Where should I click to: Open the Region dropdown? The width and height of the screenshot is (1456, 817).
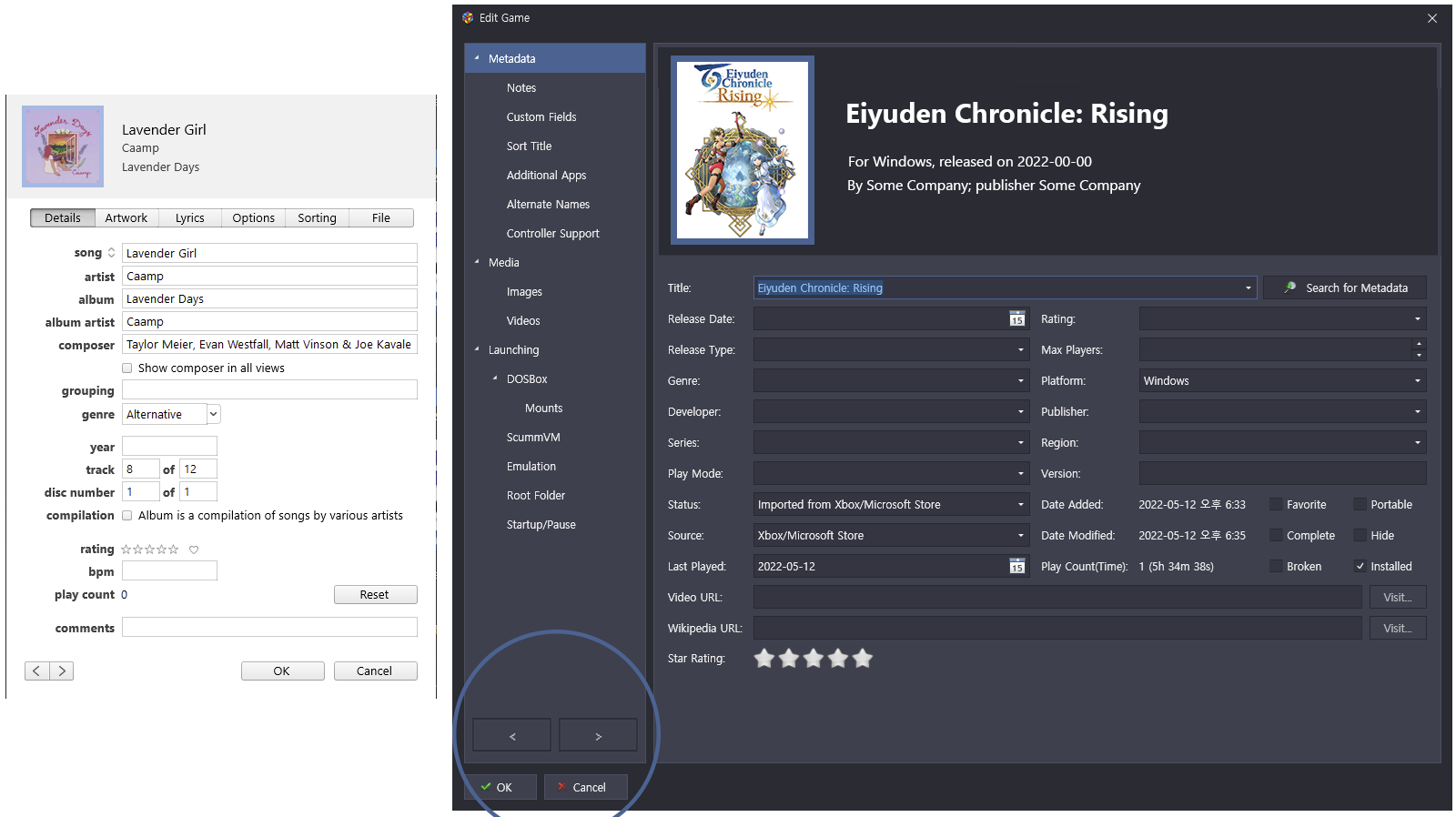pyautogui.click(x=1417, y=443)
